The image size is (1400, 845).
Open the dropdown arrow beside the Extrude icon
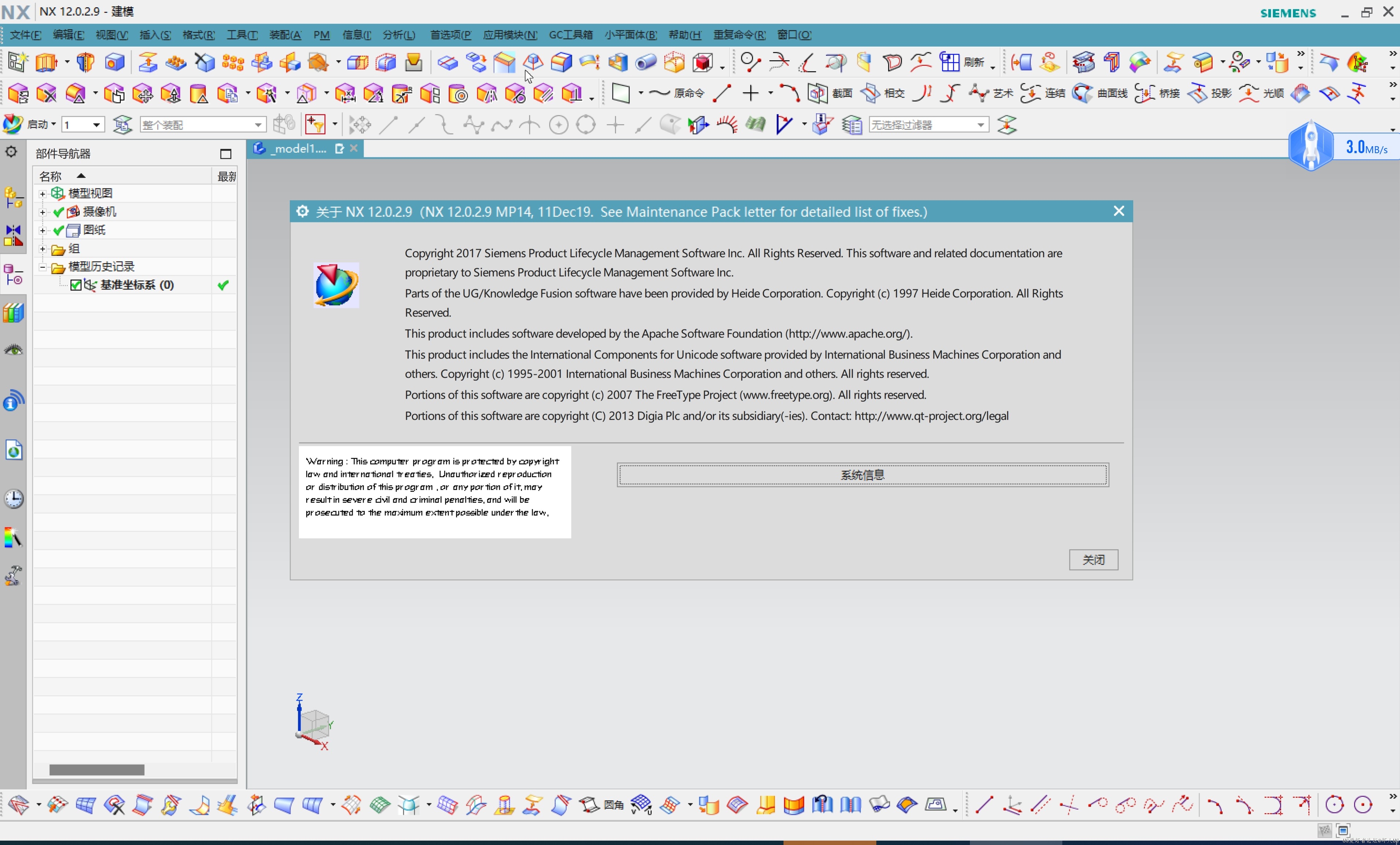(67, 62)
